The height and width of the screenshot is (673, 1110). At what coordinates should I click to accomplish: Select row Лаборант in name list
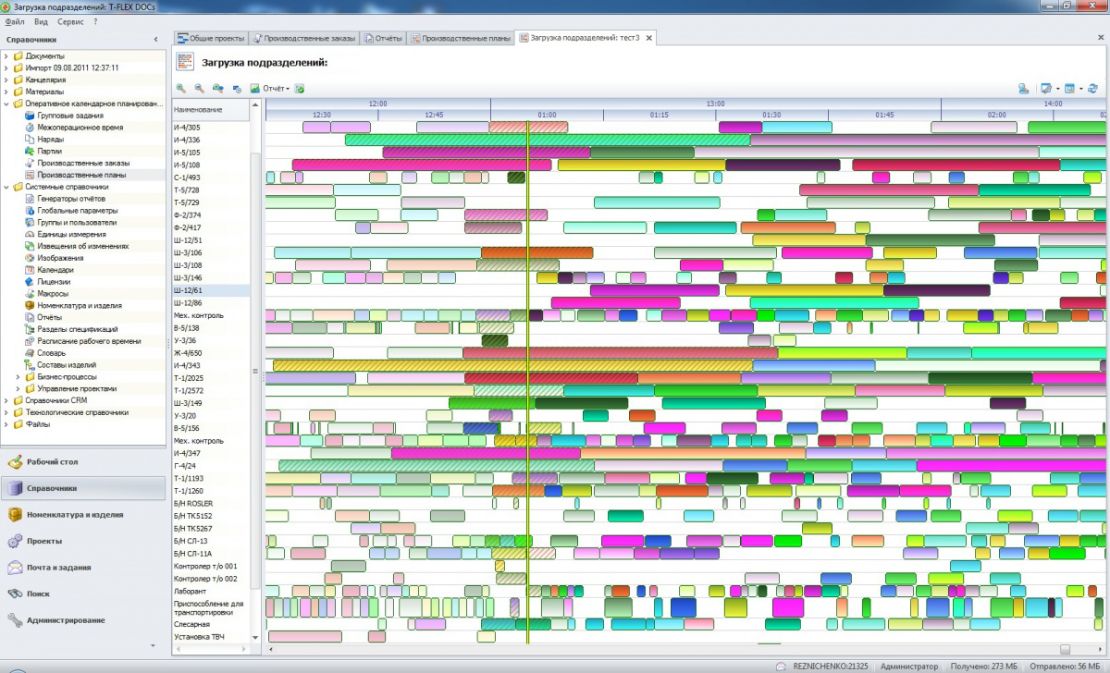(x=211, y=591)
